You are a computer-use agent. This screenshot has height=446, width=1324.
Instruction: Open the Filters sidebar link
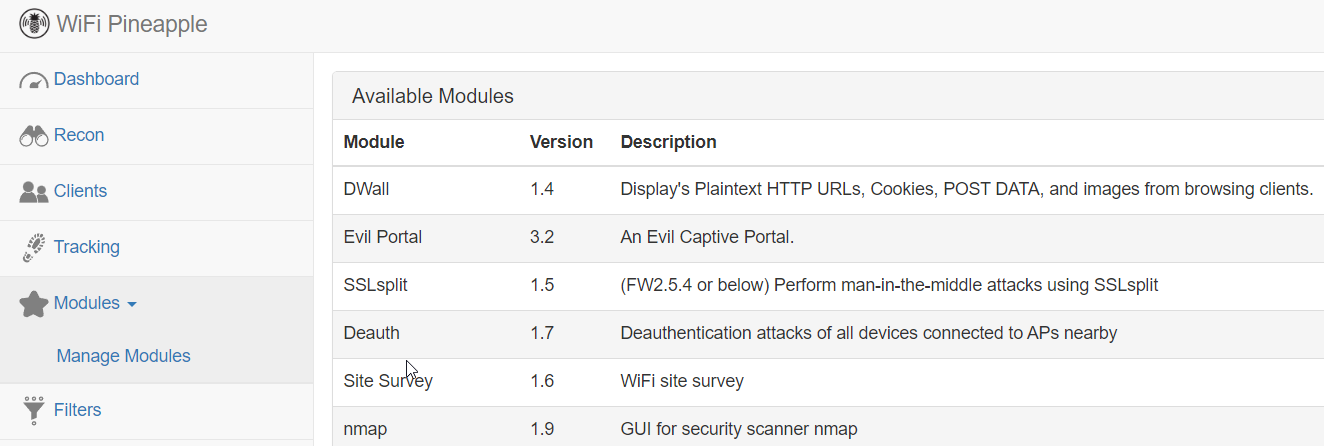pos(77,410)
